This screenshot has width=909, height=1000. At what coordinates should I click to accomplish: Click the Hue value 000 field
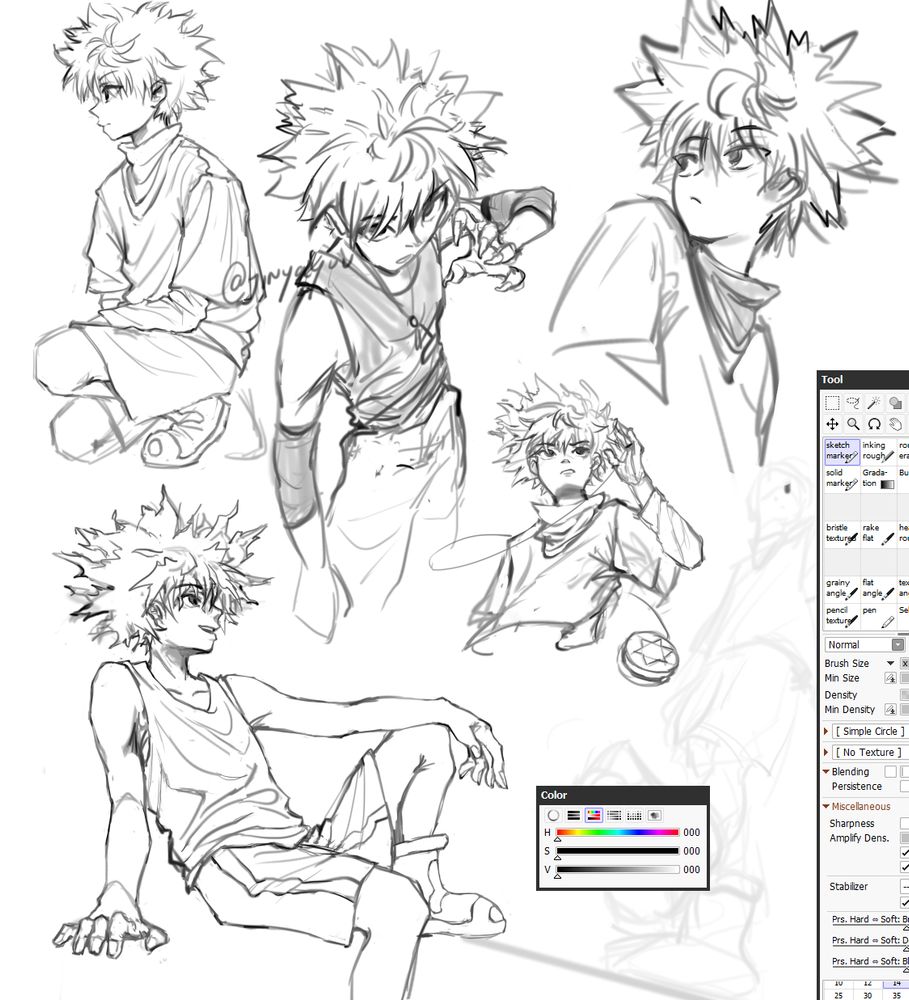point(691,832)
